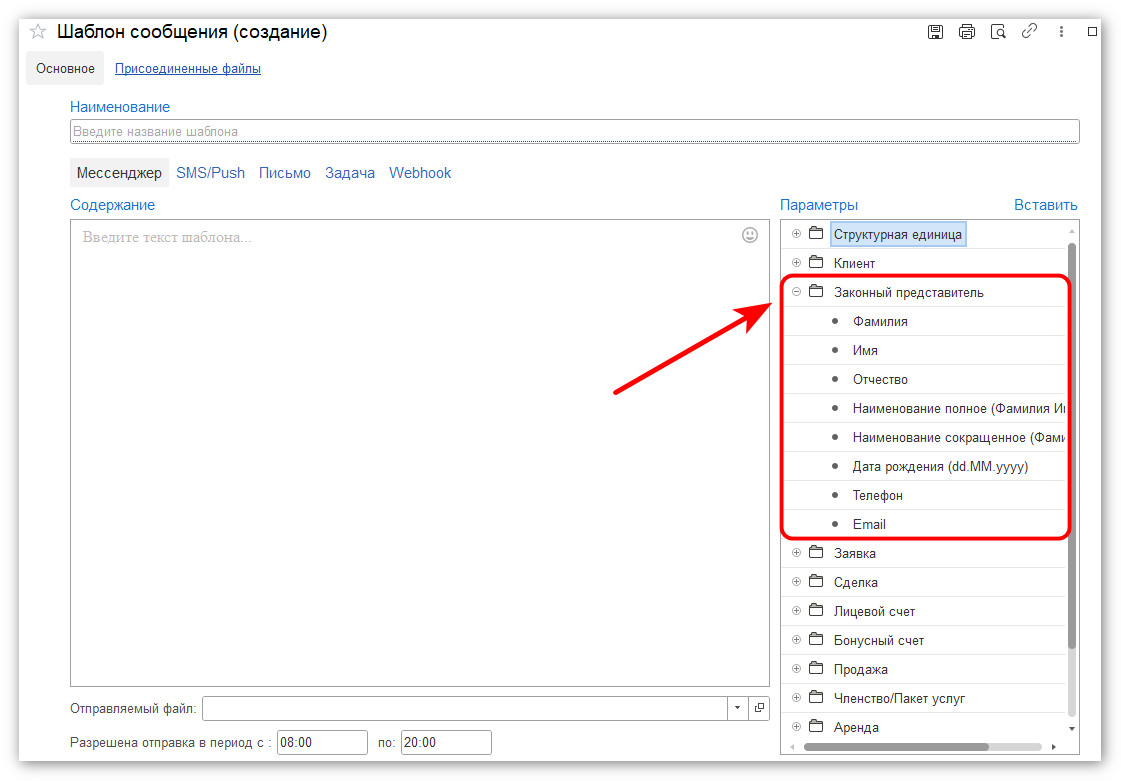Image resolution: width=1121 pixels, height=781 pixels.
Task: Click the Наименование template name field
Action: tap(574, 132)
